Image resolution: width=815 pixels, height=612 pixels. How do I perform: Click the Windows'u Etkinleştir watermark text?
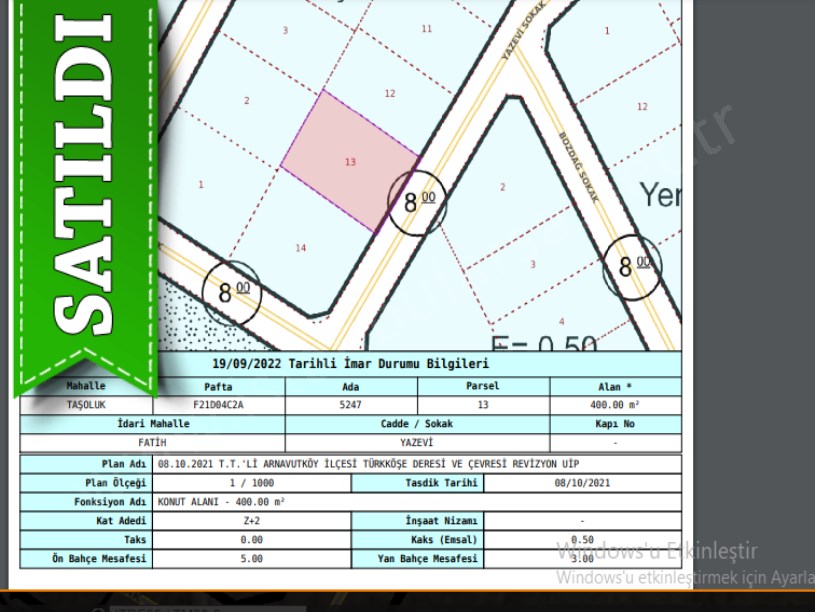pos(656,551)
